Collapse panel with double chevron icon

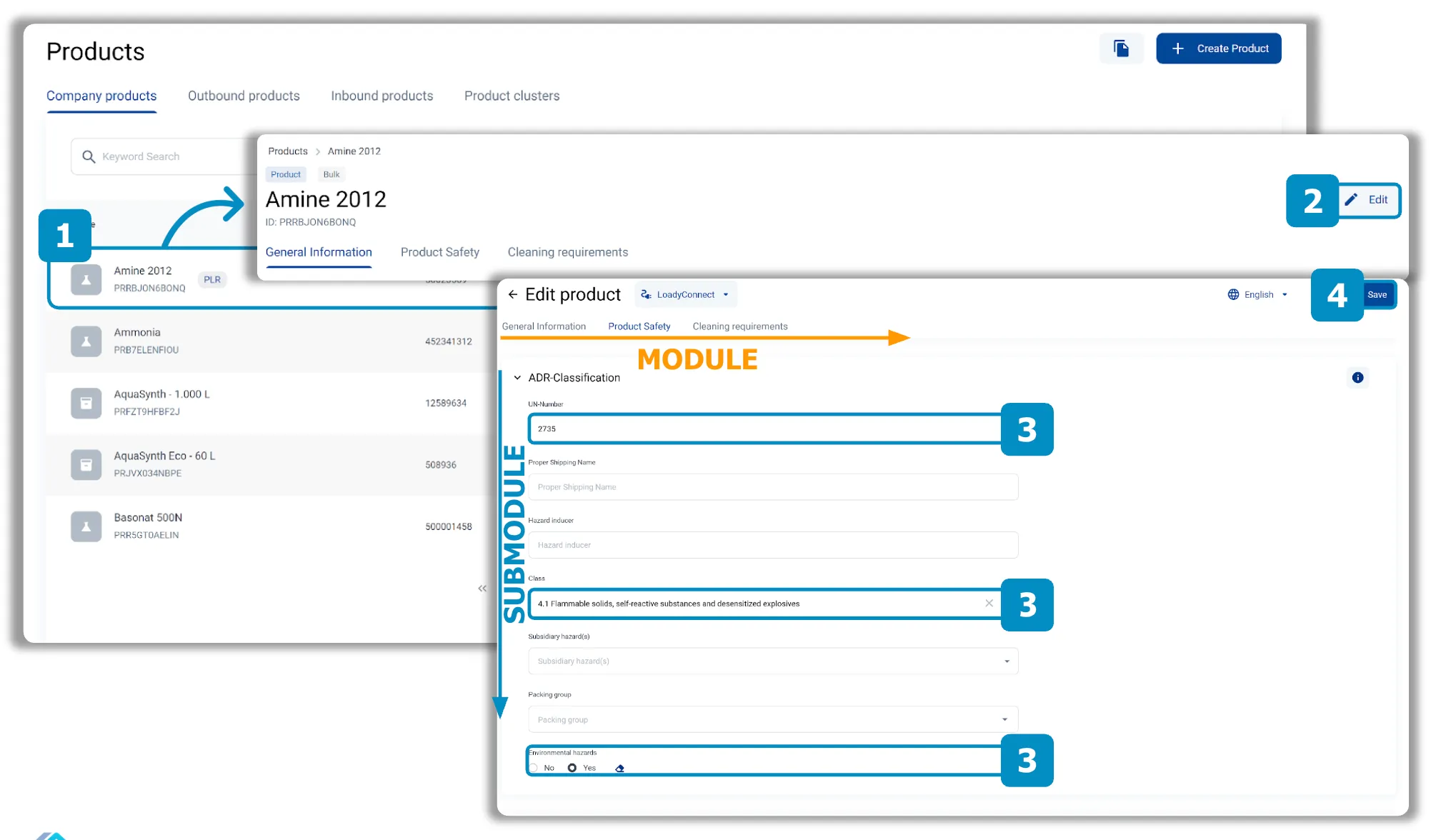click(482, 589)
